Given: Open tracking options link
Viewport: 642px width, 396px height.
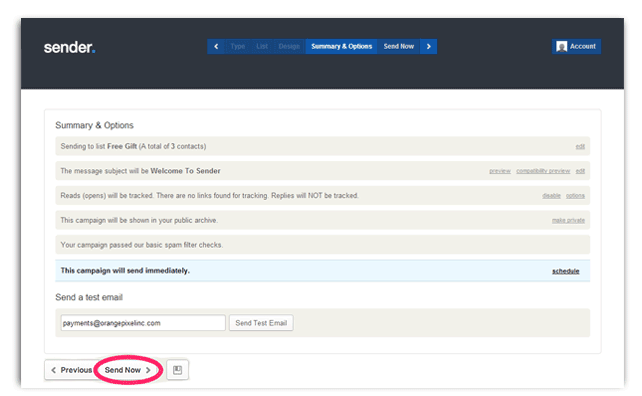Looking at the screenshot, I should pyautogui.click(x=575, y=196).
